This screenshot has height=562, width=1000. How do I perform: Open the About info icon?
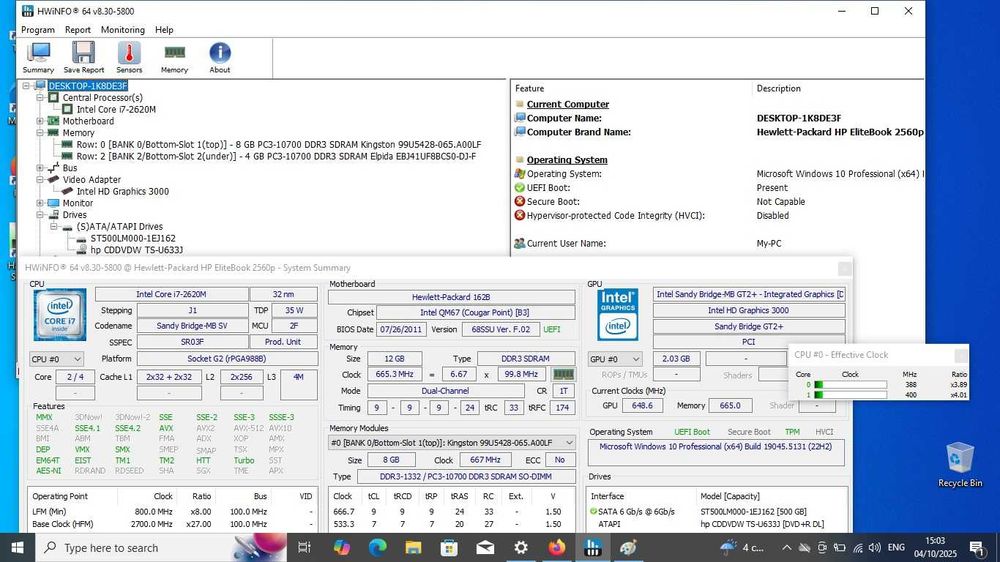pos(219,57)
